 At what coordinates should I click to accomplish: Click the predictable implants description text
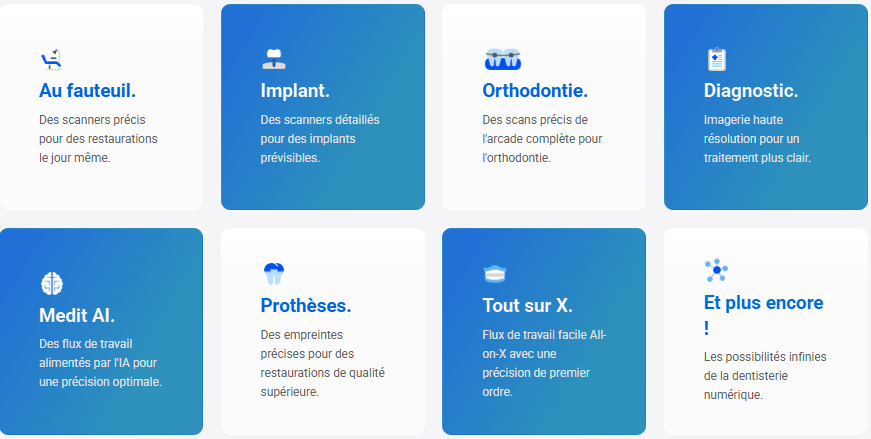click(x=319, y=138)
